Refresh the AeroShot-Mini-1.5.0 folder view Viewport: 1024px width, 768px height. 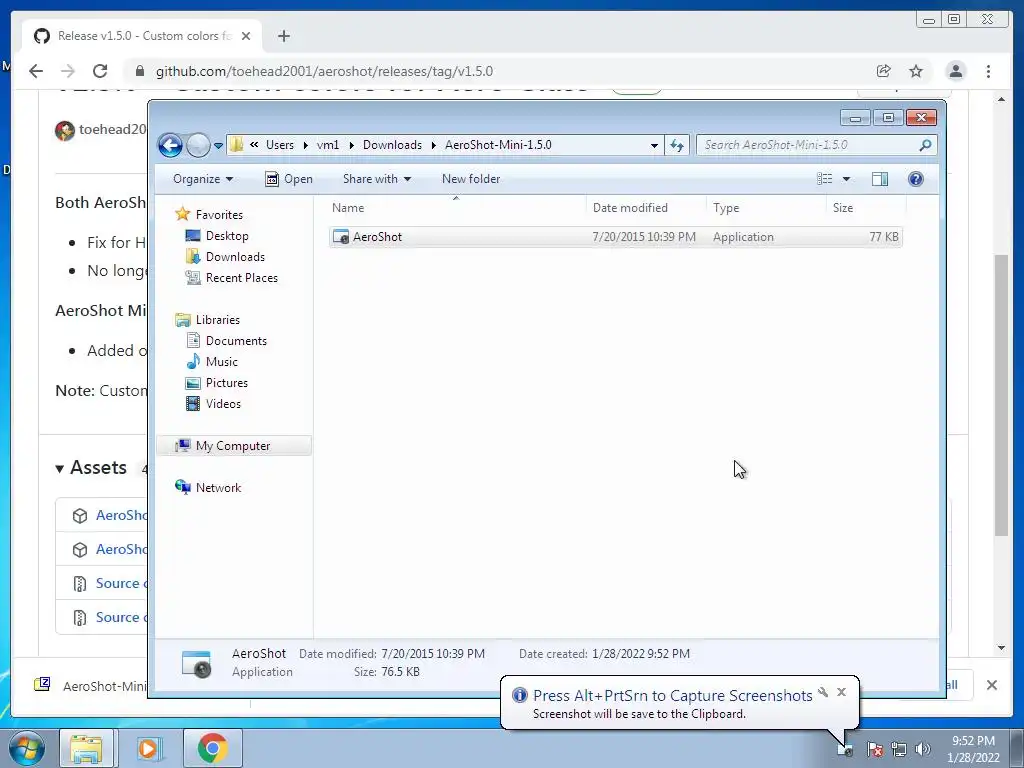click(677, 145)
